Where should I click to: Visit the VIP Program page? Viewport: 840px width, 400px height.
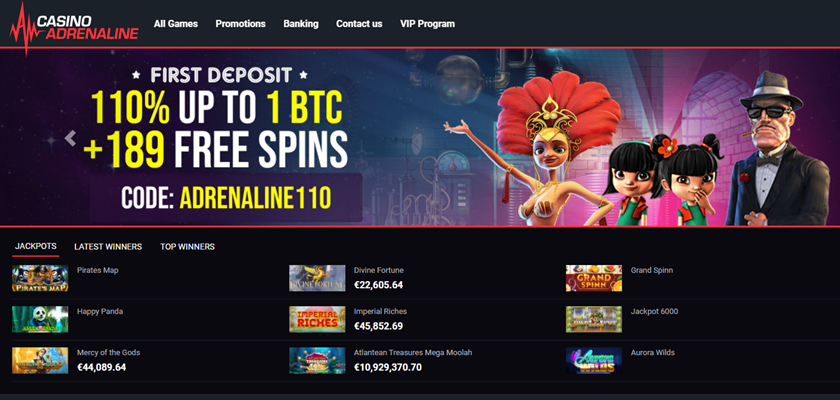(x=428, y=24)
